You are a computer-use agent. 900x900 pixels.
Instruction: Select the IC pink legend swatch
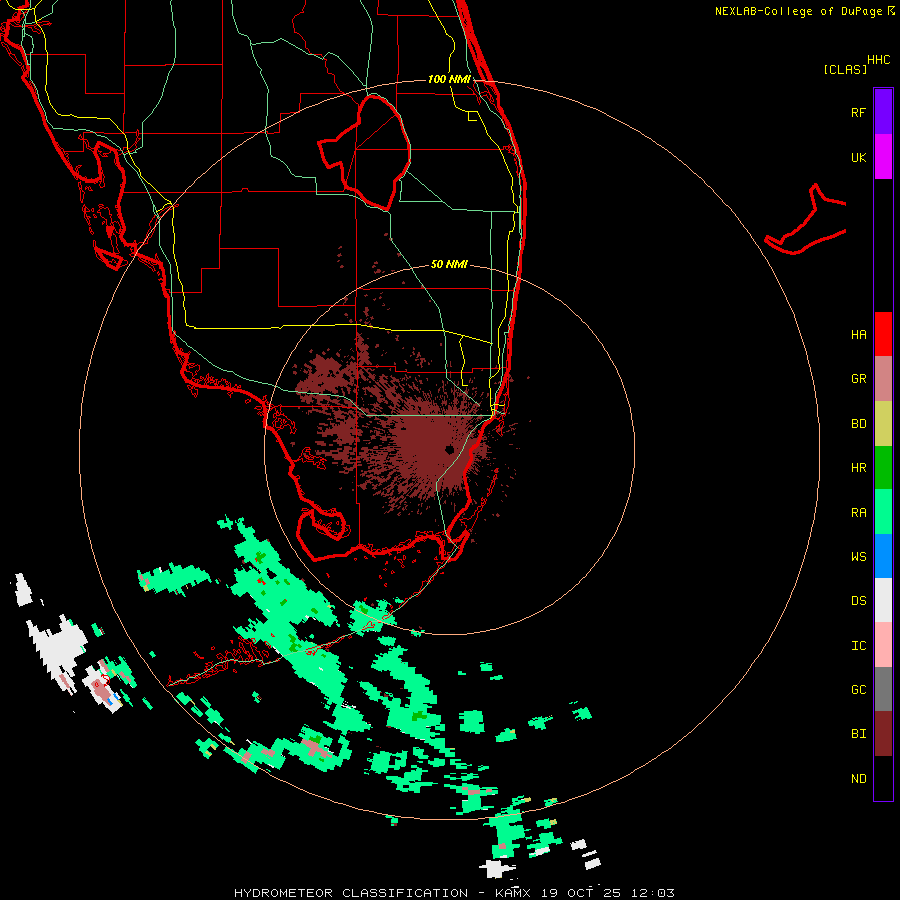(x=883, y=645)
